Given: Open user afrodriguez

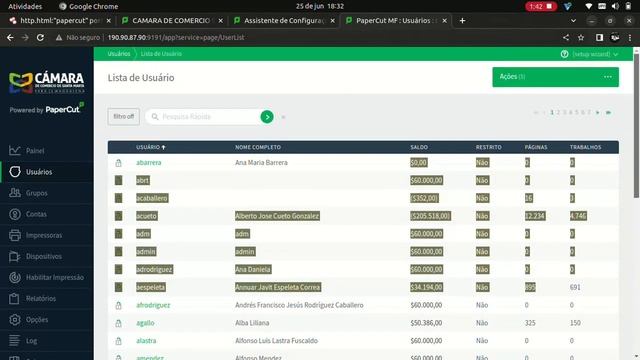Looking at the screenshot, I should 153,305.
